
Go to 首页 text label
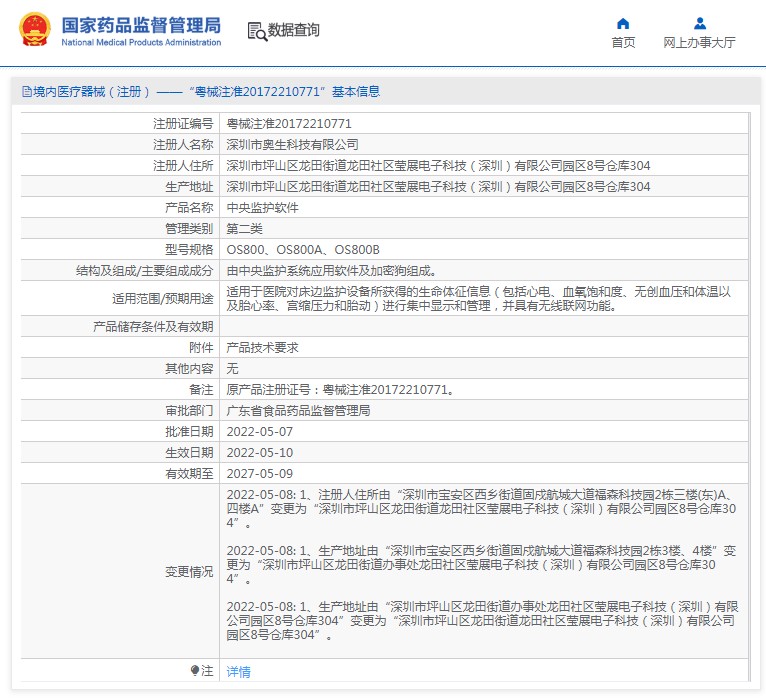pyautogui.click(x=623, y=43)
